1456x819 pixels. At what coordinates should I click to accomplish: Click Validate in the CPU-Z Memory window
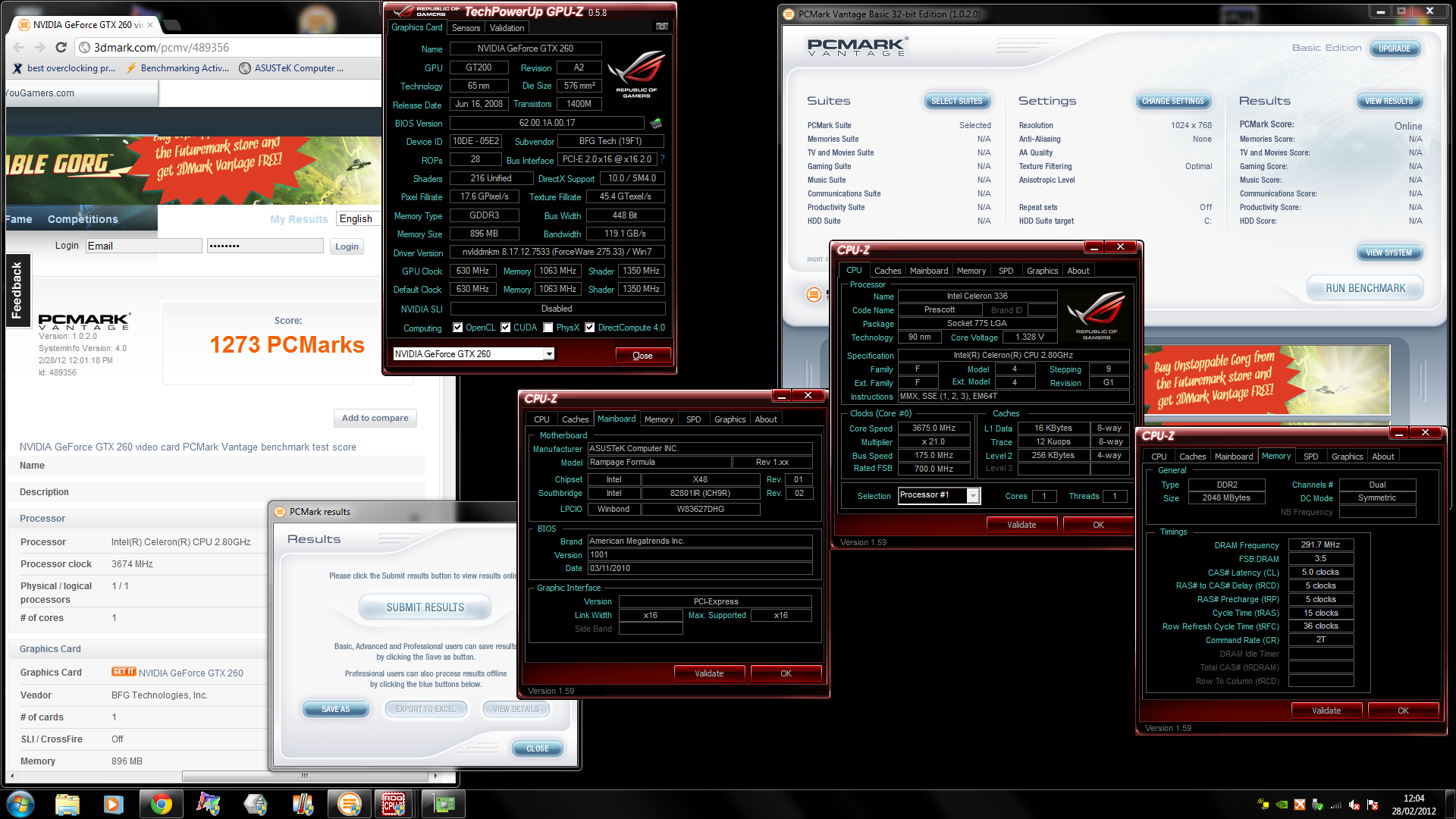[1326, 711]
